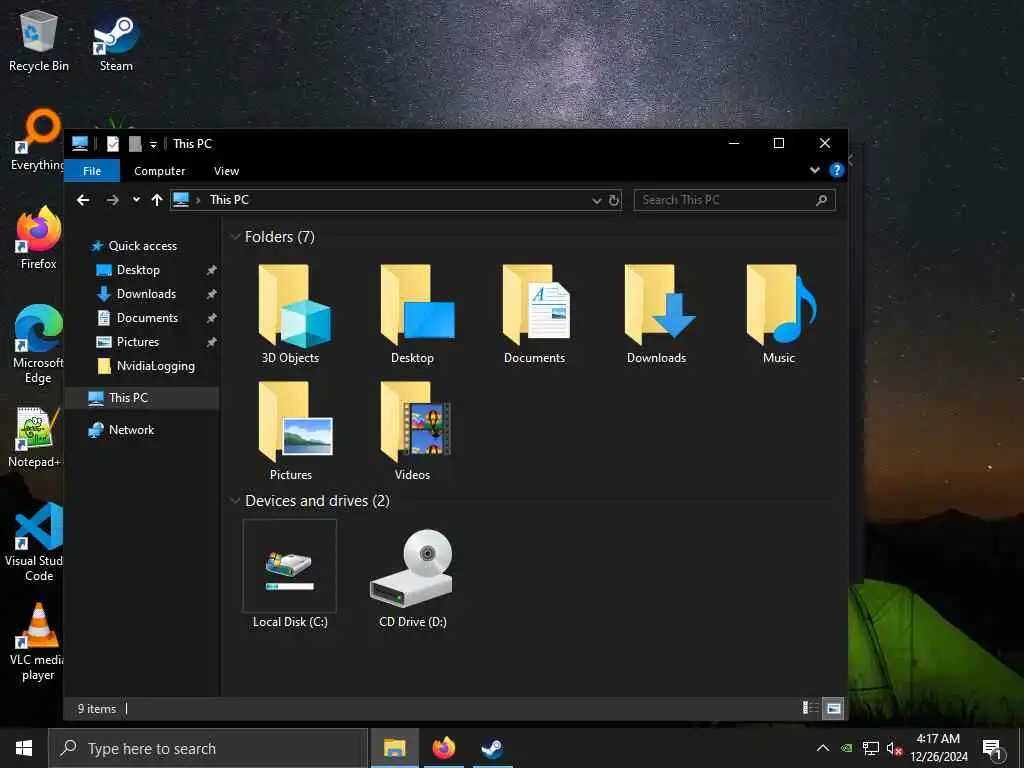Select the Recycle Bin desktop icon
Viewport: 1024px width, 768px height.
point(39,41)
